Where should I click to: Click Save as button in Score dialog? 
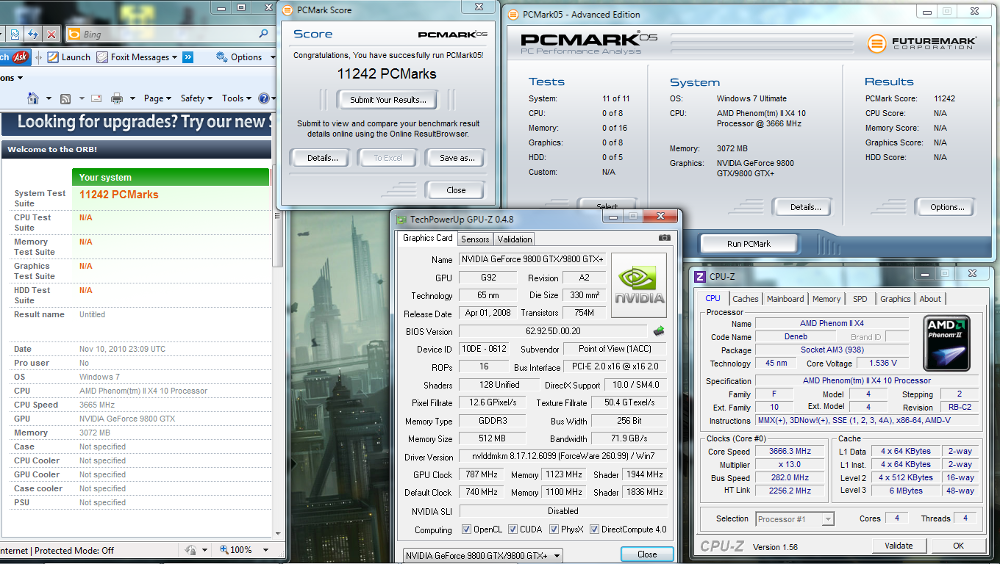click(x=456, y=158)
